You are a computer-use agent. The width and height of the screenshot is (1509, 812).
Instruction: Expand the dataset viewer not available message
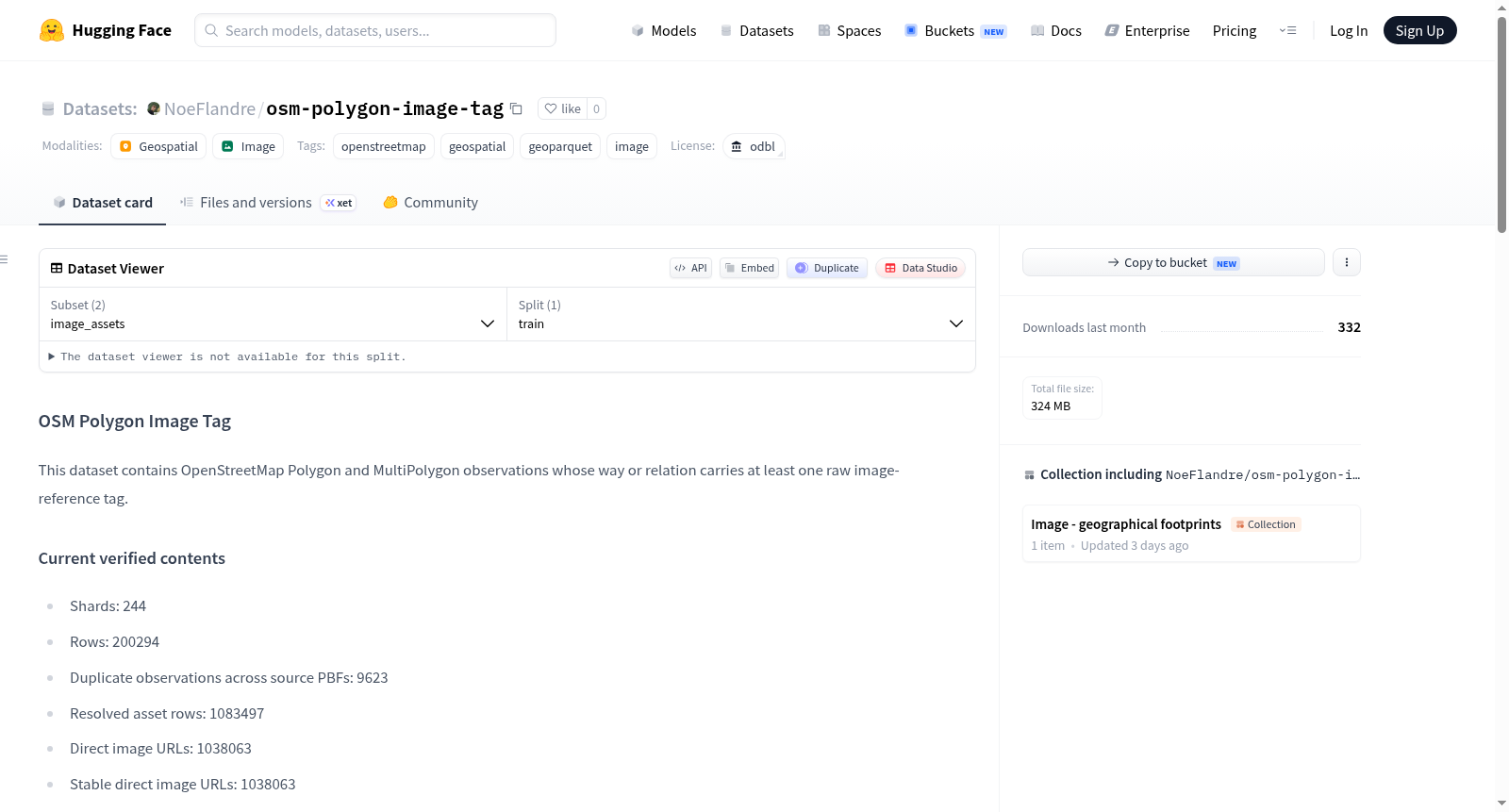(x=227, y=356)
